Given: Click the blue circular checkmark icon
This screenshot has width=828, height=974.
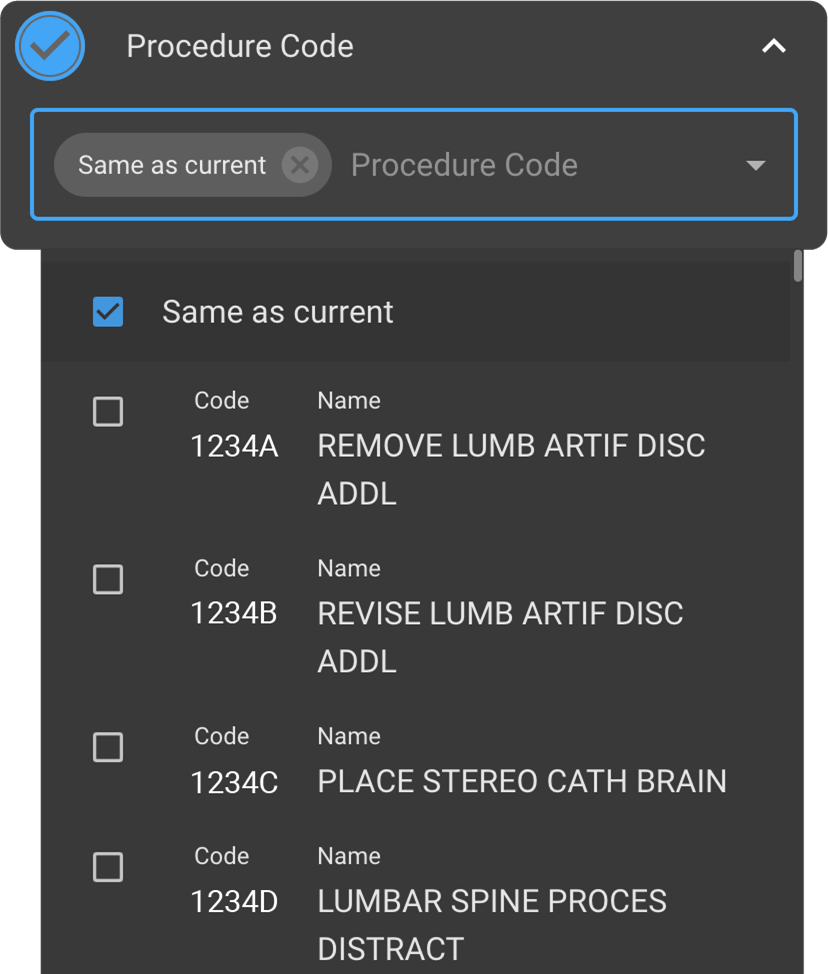Looking at the screenshot, I should coord(50,46).
